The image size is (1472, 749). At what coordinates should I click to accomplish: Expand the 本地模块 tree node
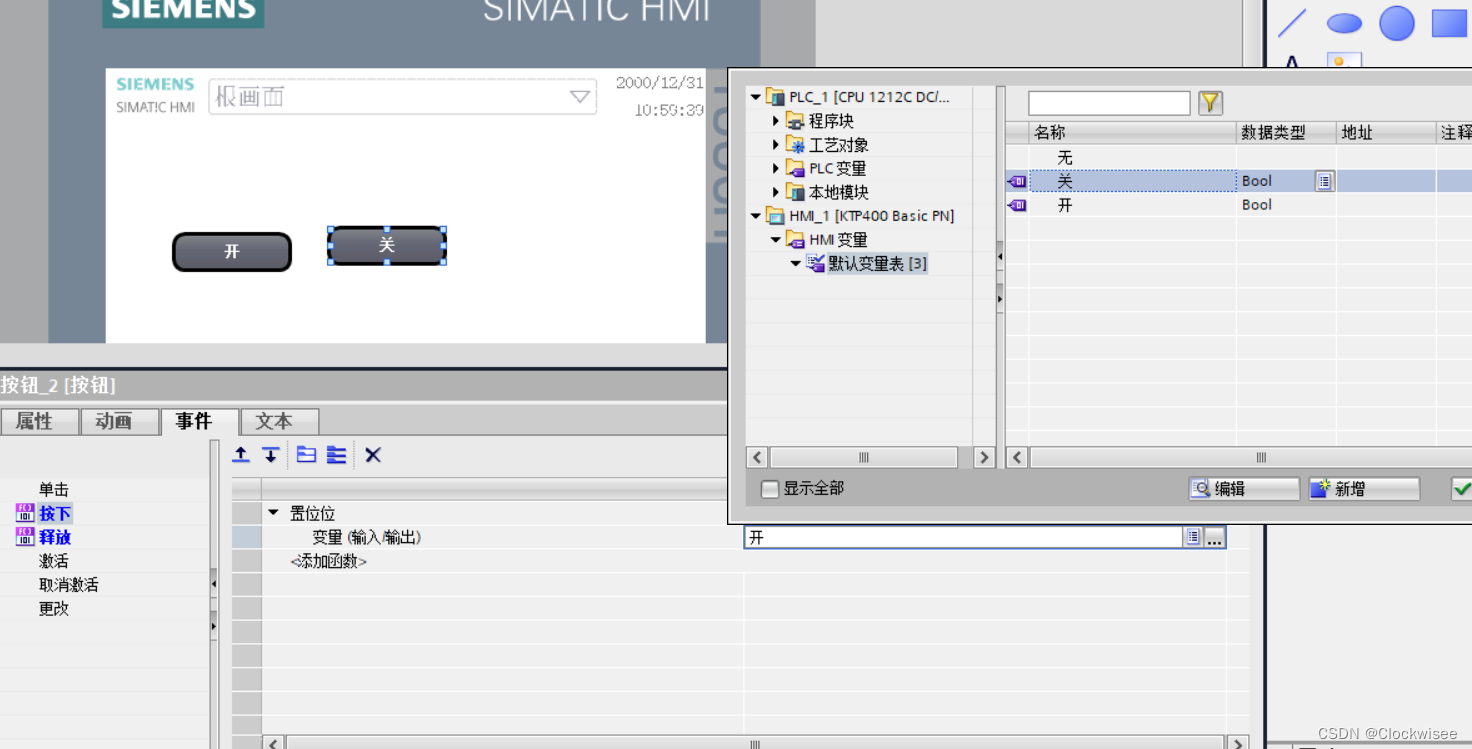click(x=776, y=192)
